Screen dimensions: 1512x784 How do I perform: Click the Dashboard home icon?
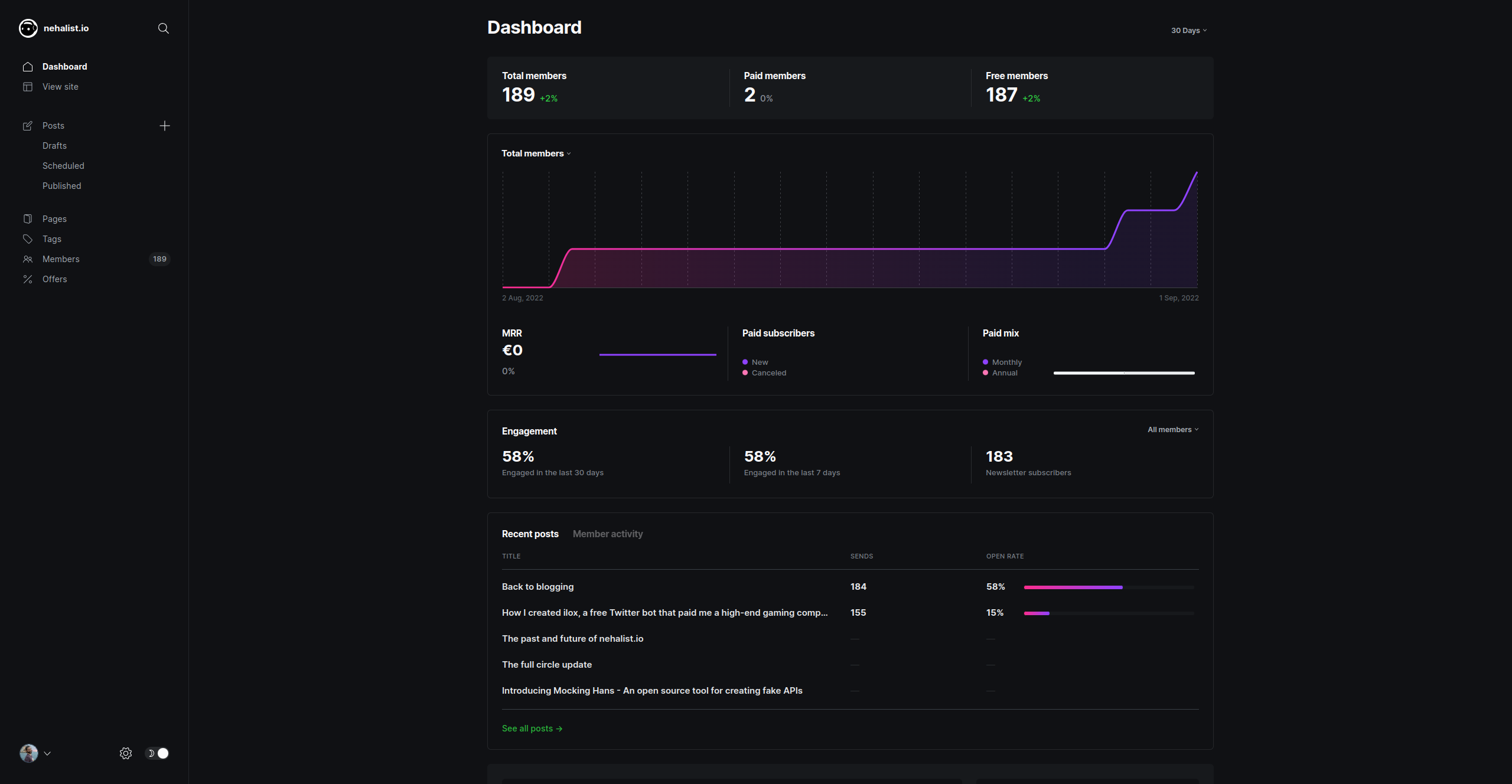(28, 67)
